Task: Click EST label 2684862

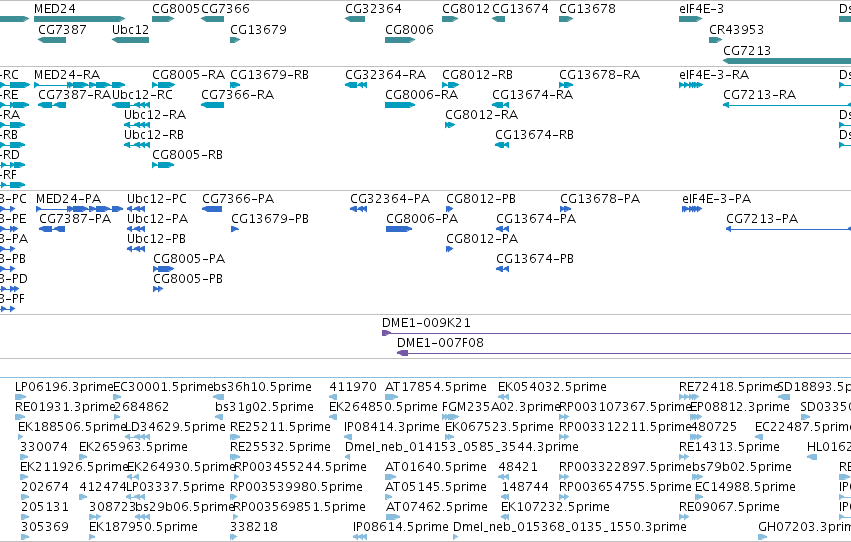Action: (142, 407)
